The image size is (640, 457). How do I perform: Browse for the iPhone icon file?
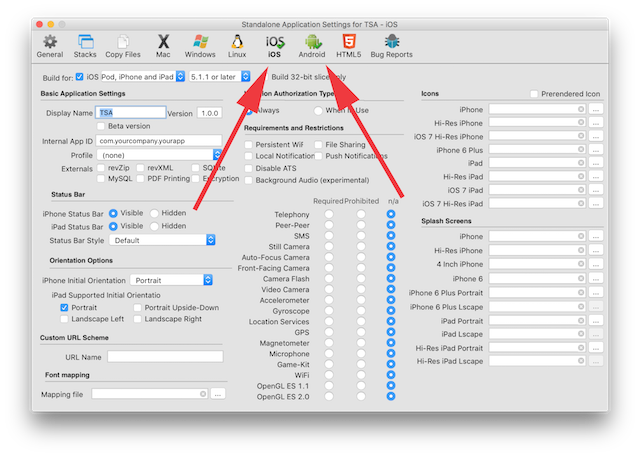pos(596,108)
